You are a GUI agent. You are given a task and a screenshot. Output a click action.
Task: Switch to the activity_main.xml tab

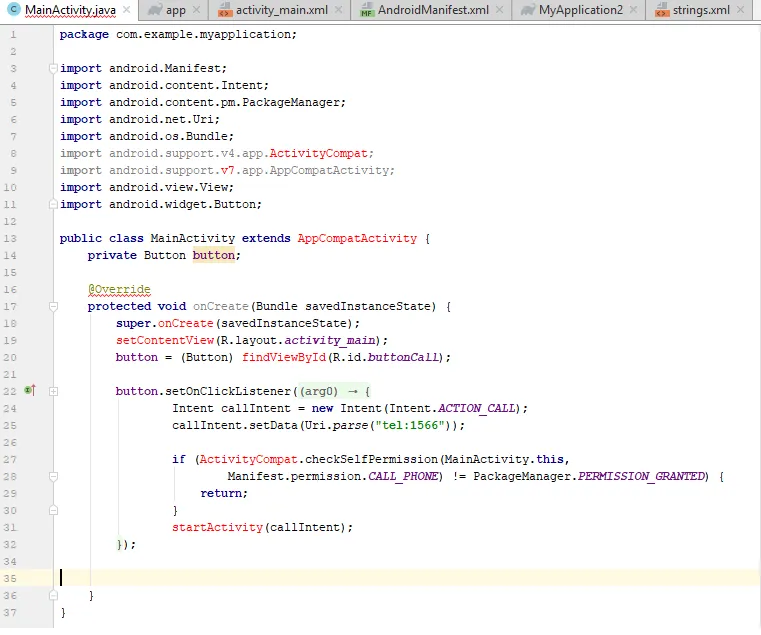tap(281, 10)
